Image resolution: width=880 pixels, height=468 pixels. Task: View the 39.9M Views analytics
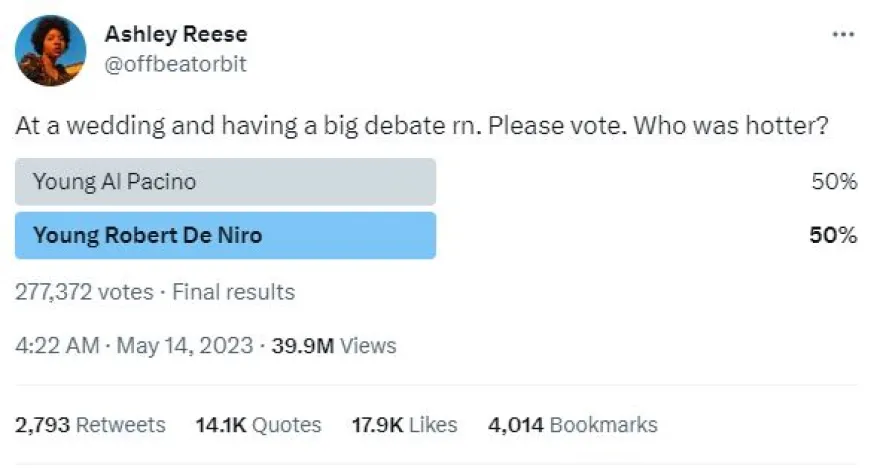pos(335,346)
